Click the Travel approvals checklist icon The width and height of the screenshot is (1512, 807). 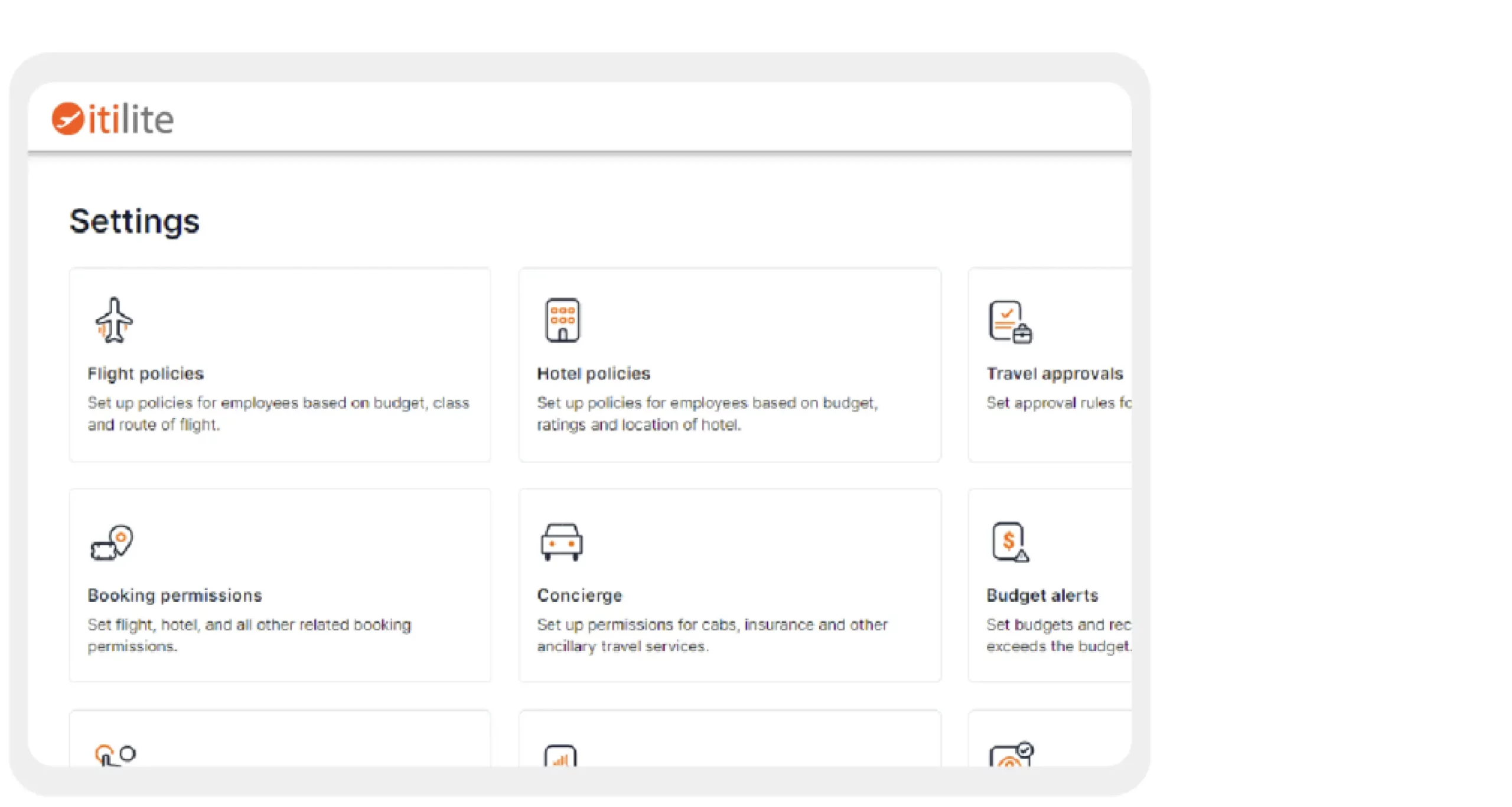[1010, 322]
